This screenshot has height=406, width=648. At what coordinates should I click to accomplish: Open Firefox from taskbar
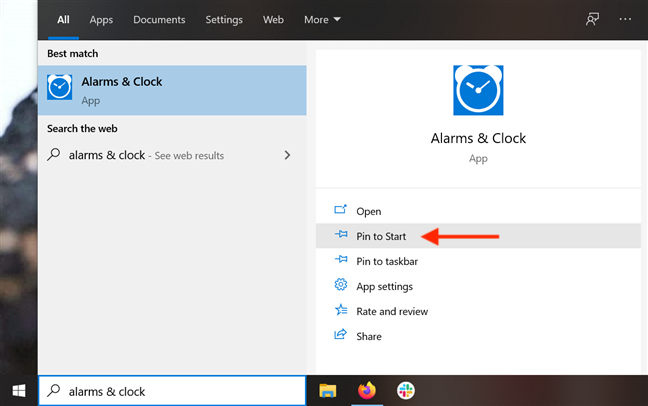(367, 391)
